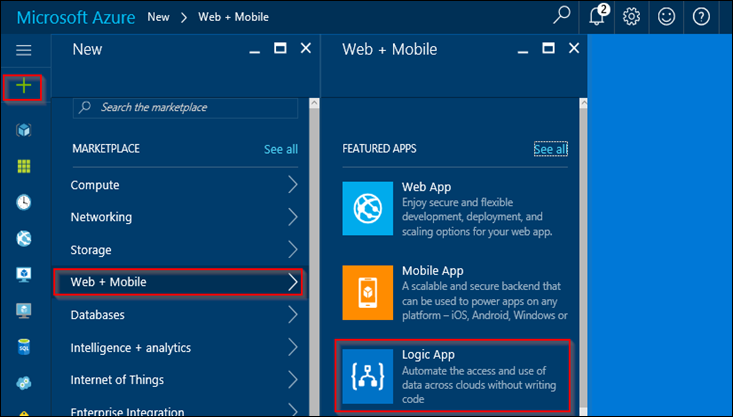Expand the Storage category chevron

[293, 250]
